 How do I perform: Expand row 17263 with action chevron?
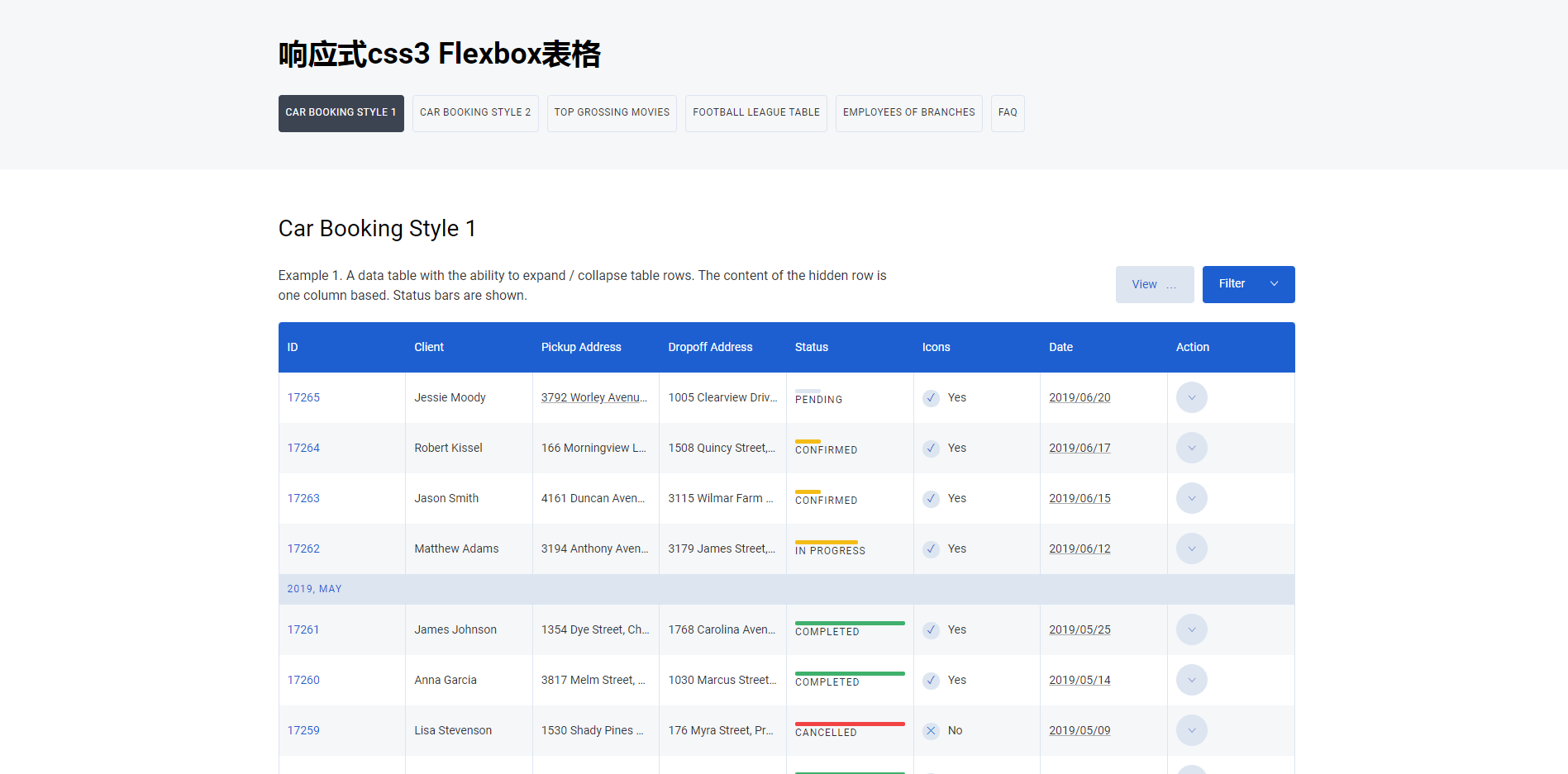tap(1191, 498)
